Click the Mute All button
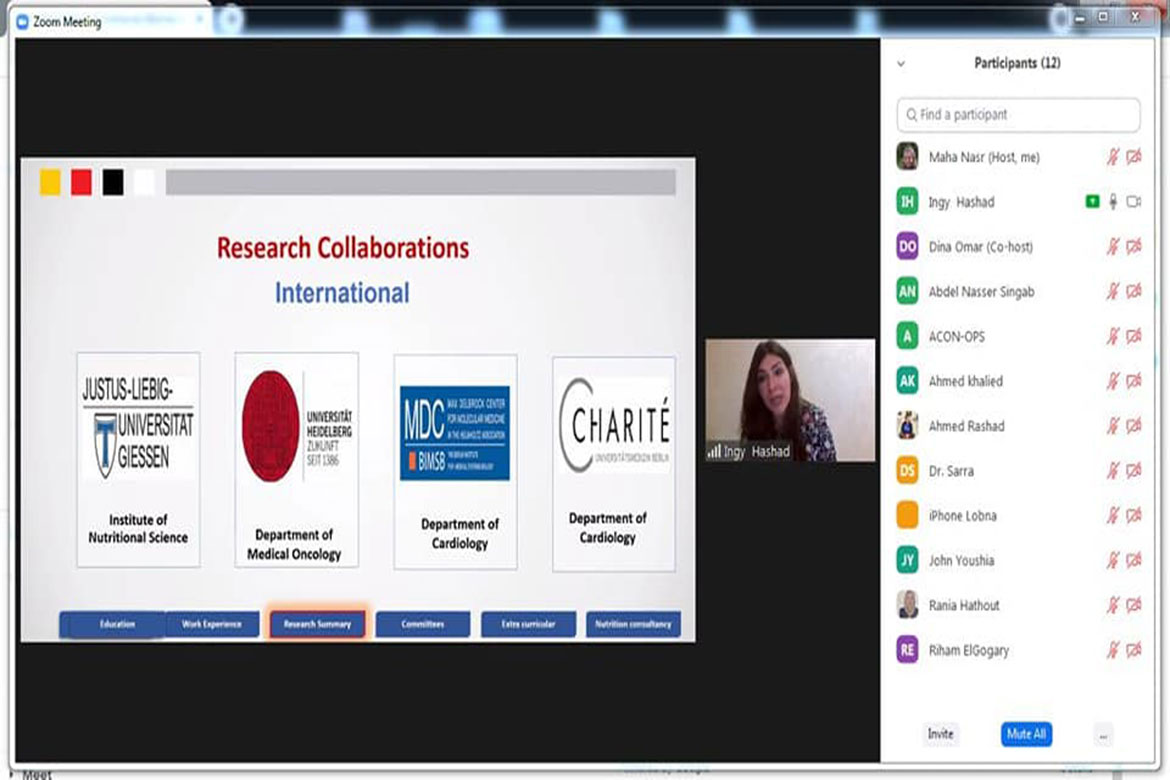 (x=1026, y=734)
